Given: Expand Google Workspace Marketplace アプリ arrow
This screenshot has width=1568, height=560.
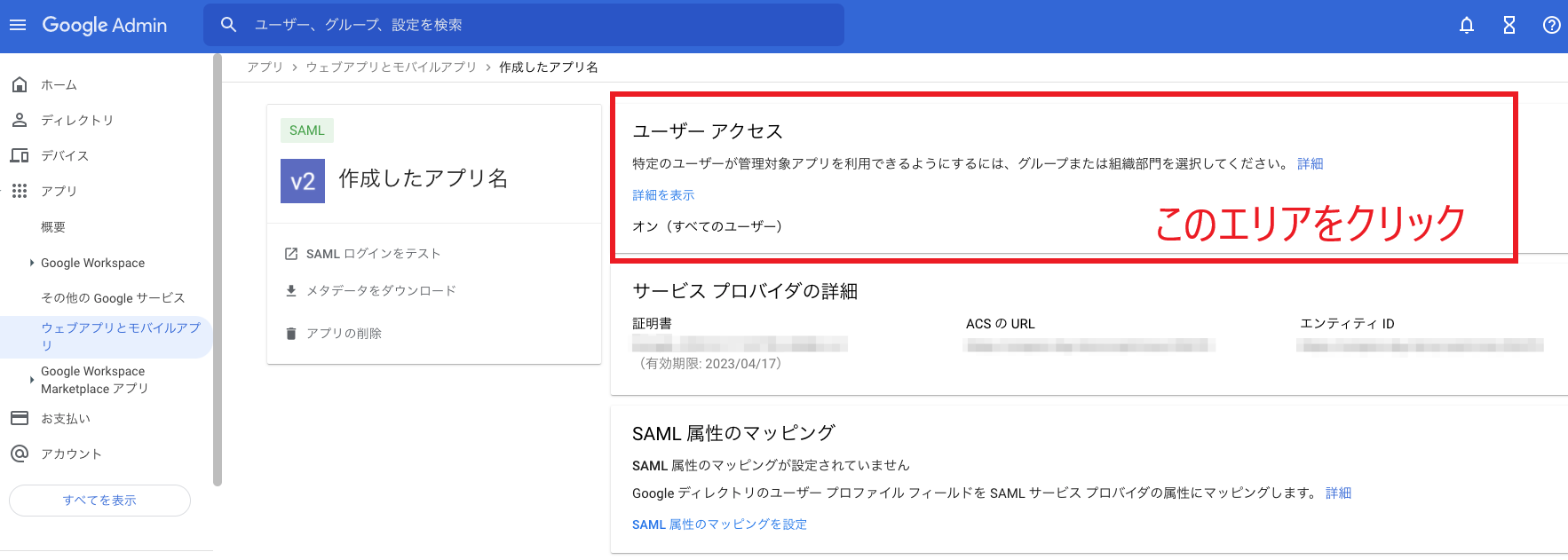Looking at the screenshot, I should click(31, 380).
